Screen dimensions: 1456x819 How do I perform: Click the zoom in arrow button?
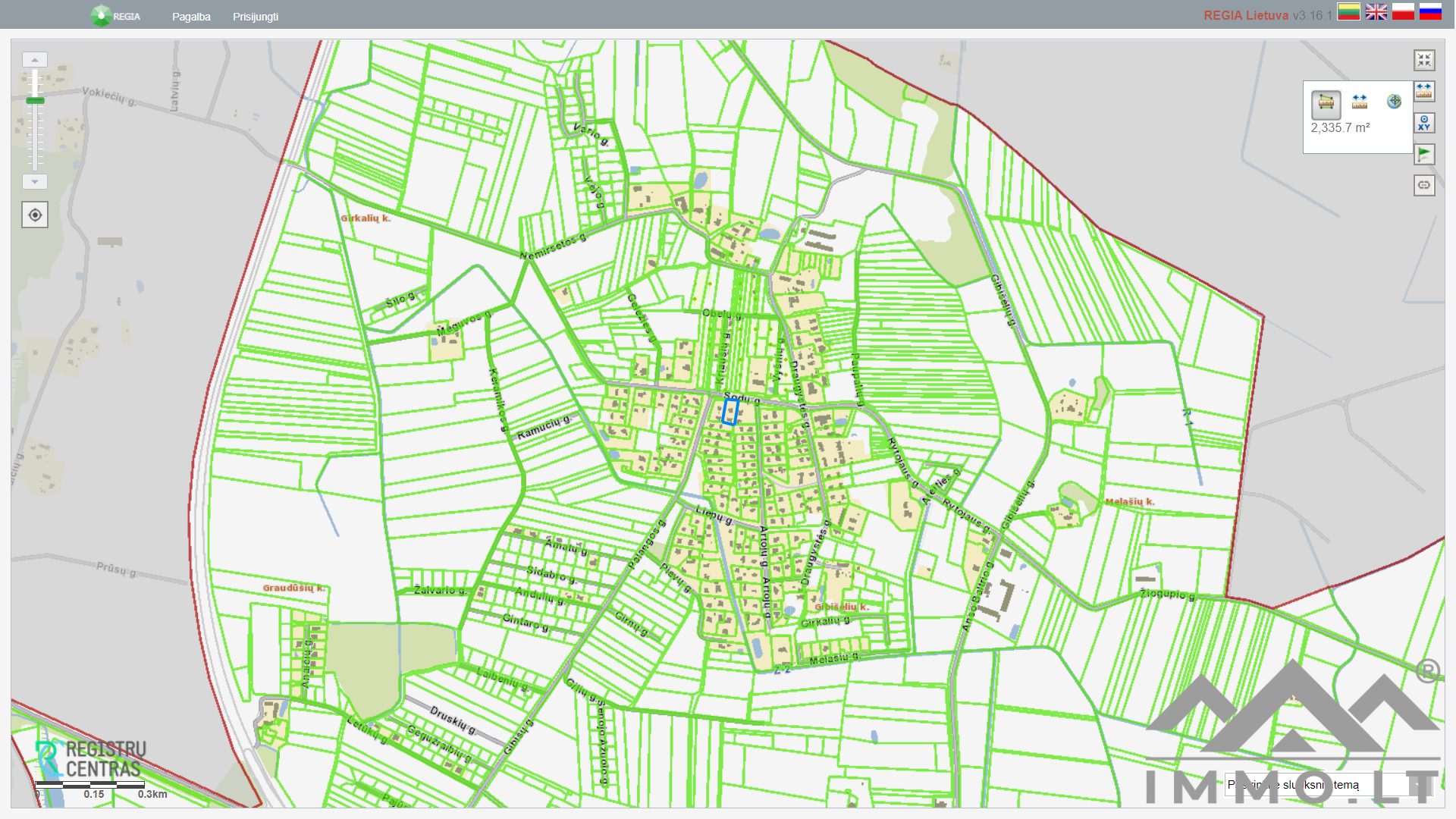(35, 59)
